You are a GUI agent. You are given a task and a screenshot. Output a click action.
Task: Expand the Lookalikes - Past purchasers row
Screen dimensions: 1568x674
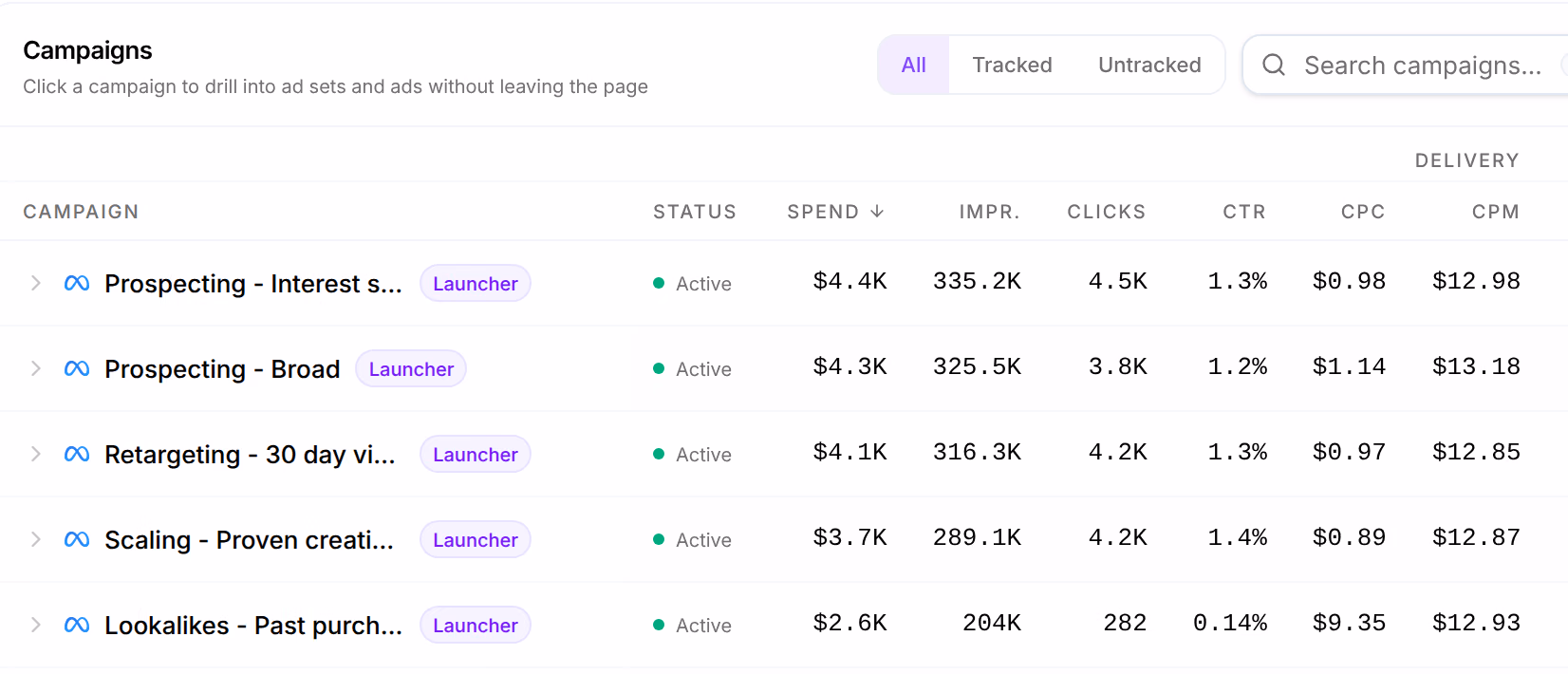point(36,625)
